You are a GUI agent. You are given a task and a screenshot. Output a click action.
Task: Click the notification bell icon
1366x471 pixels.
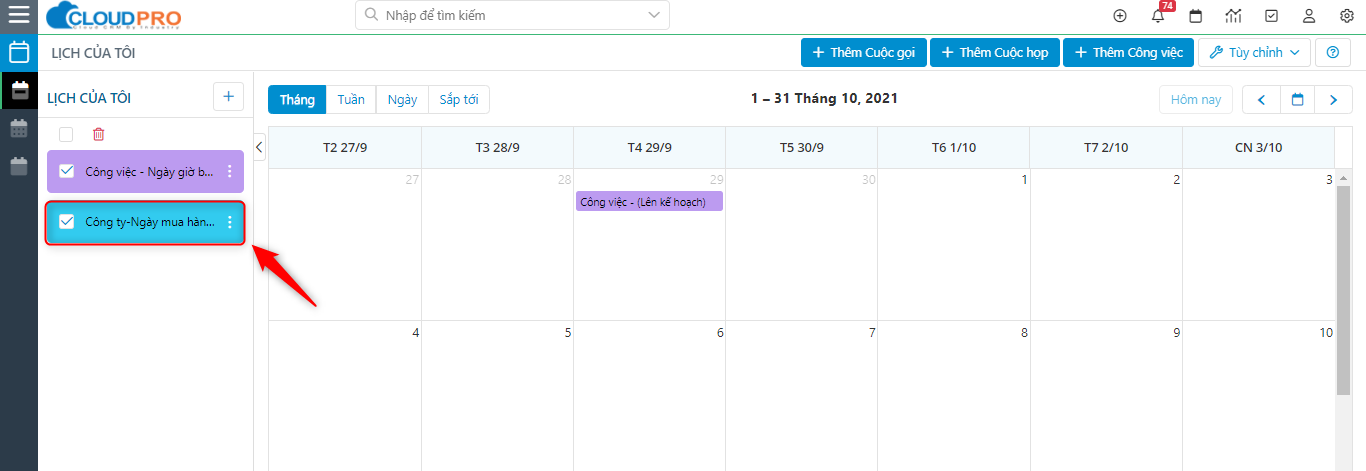tap(1158, 16)
